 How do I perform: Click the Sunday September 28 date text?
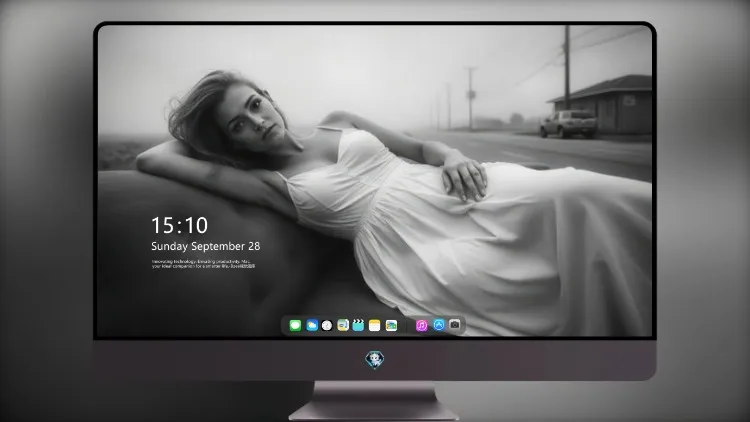[206, 246]
